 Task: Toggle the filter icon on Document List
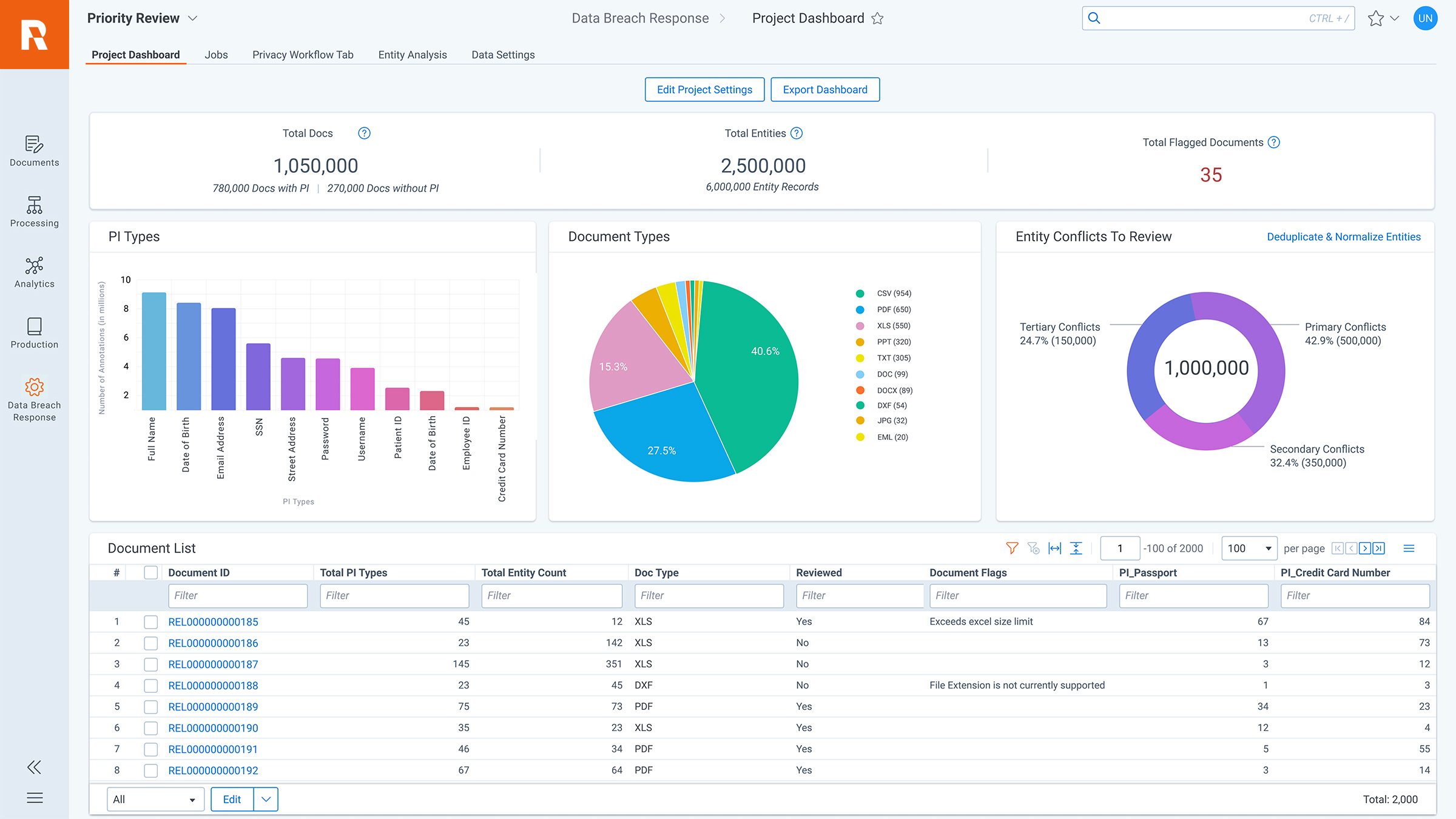click(1011, 548)
